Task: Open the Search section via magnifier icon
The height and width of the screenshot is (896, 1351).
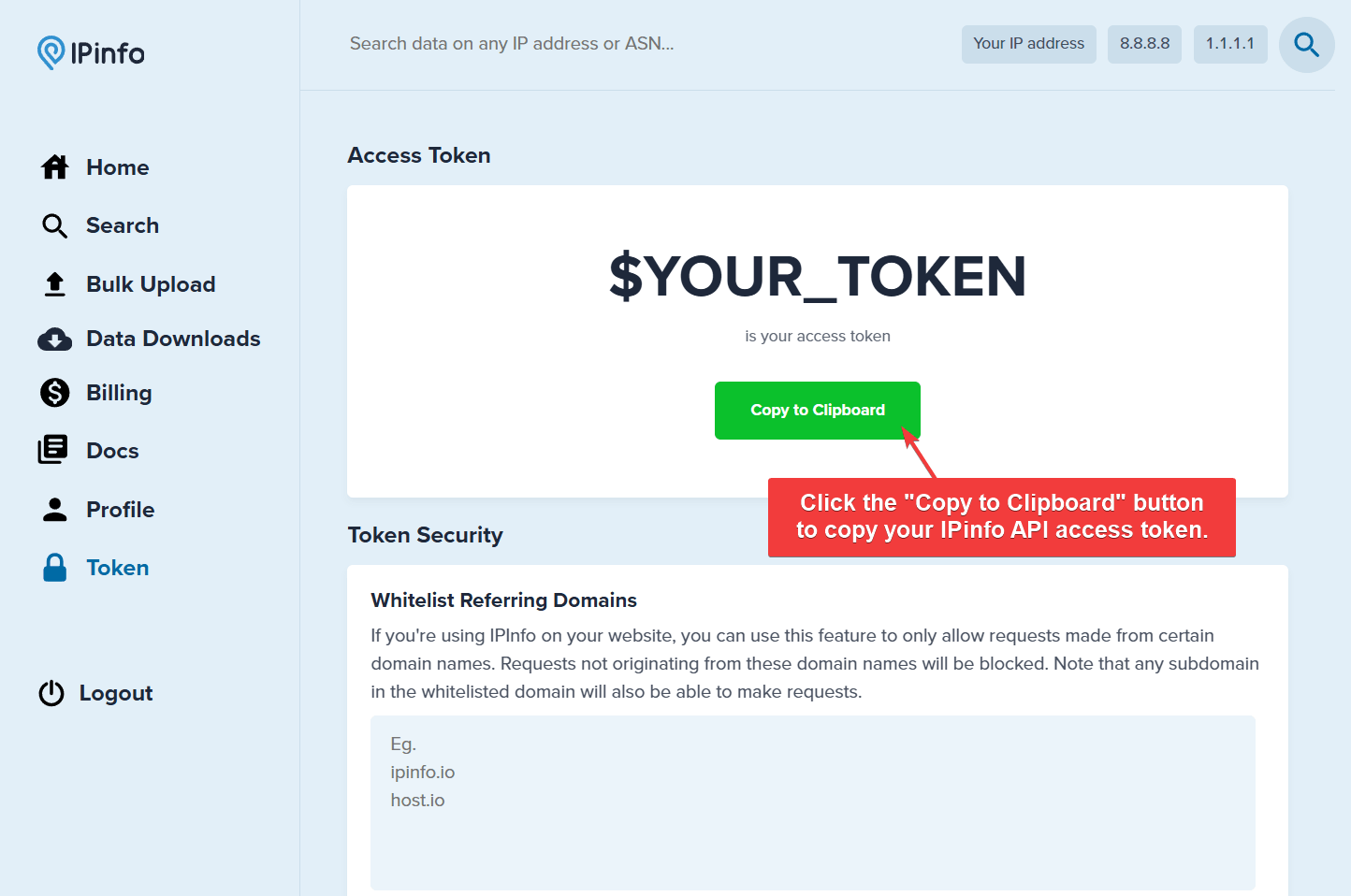Action: [x=54, y=225]
